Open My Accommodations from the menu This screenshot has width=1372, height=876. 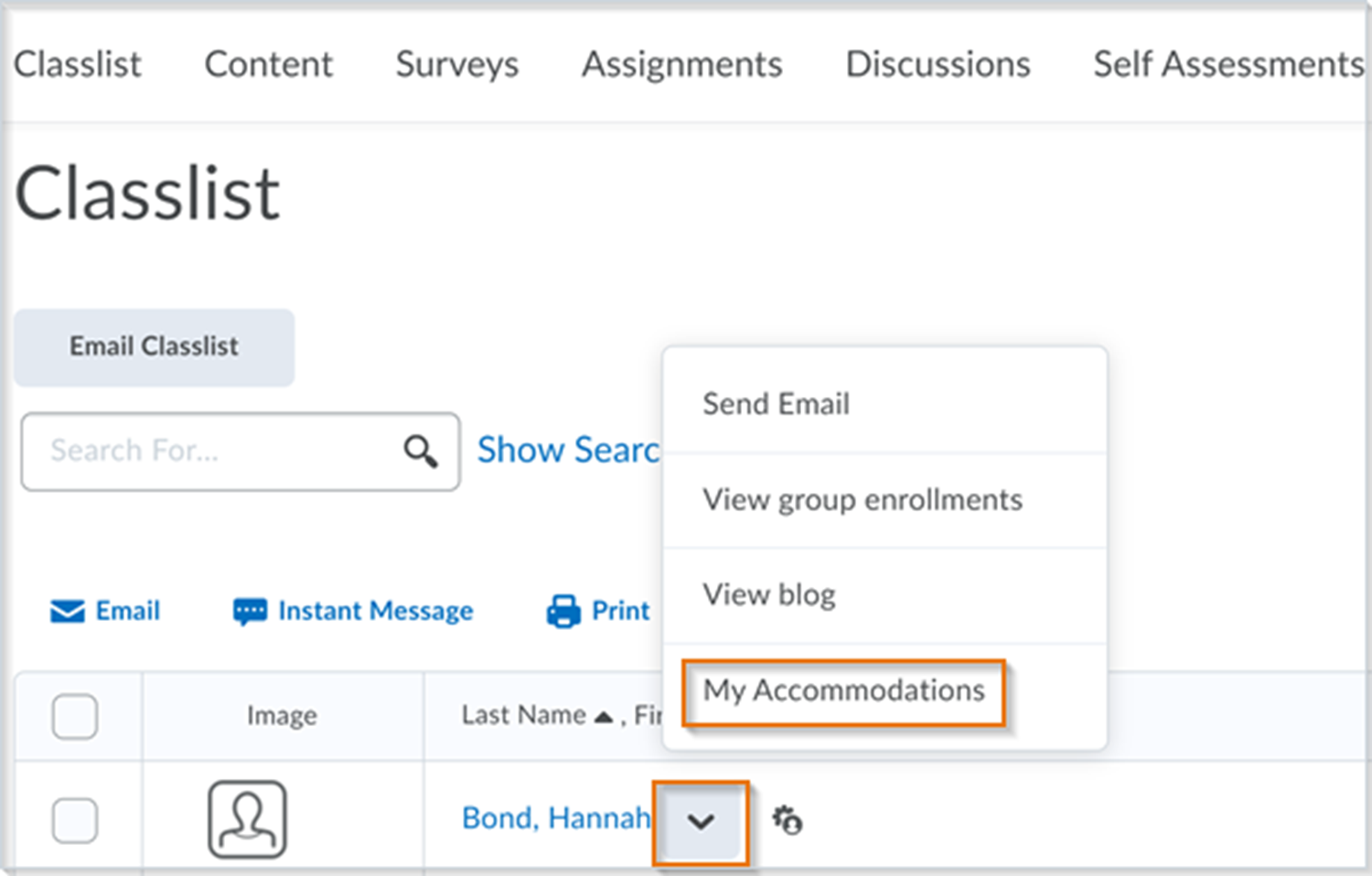pos(843,691)
